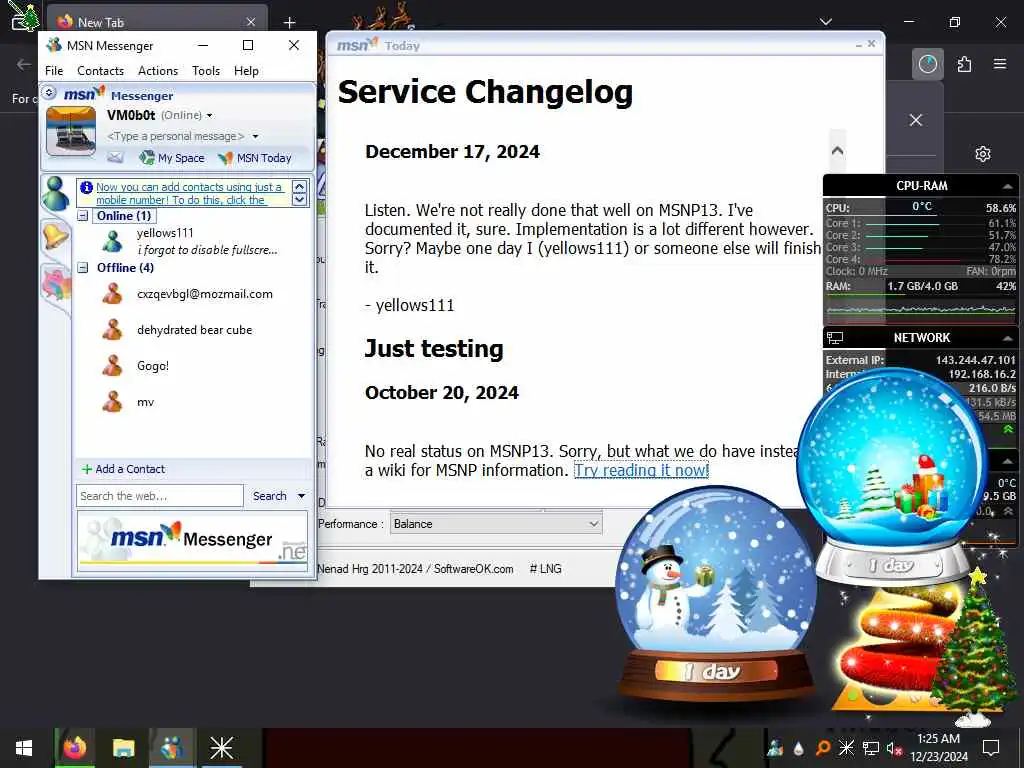Screen dimensions: 1024x768
Task: Open the Performance Balance combo box
Action: 496,524
